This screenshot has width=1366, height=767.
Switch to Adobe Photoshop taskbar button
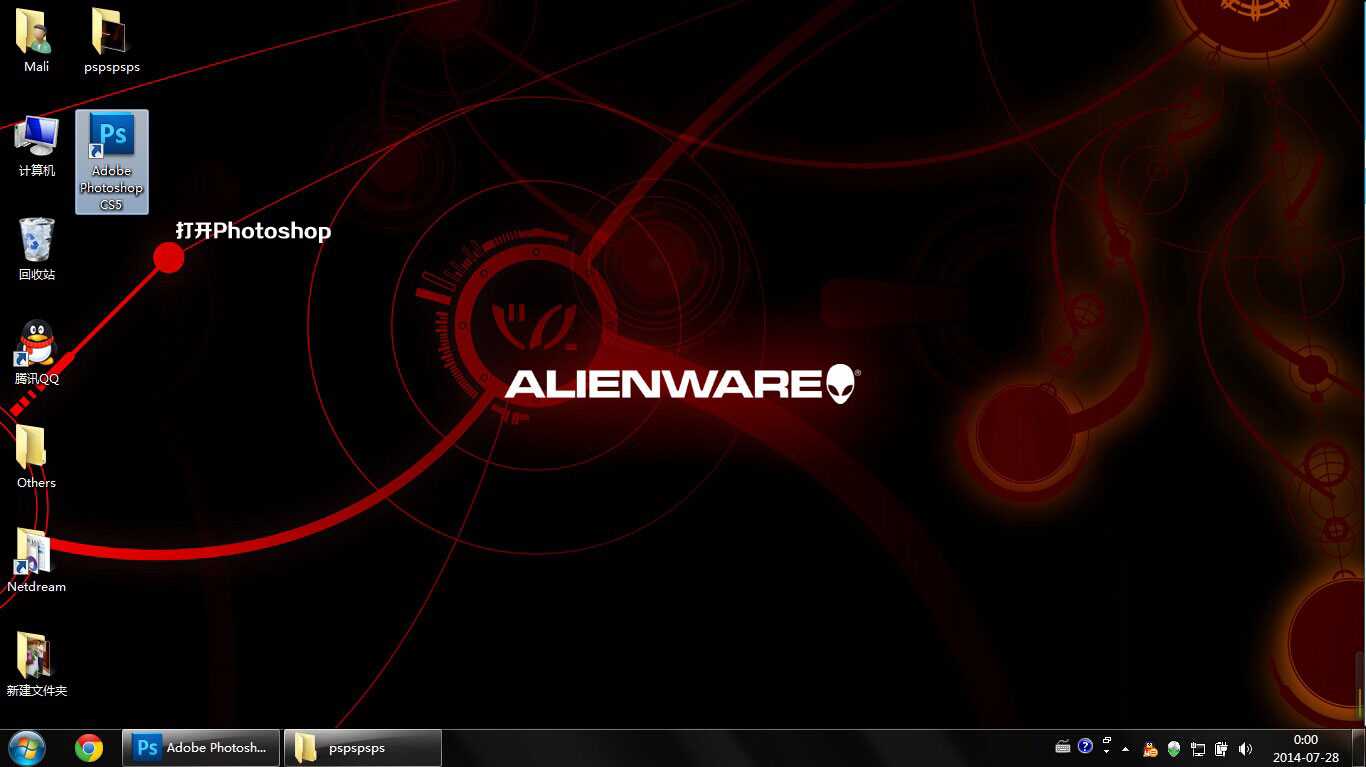coord(201,747)
